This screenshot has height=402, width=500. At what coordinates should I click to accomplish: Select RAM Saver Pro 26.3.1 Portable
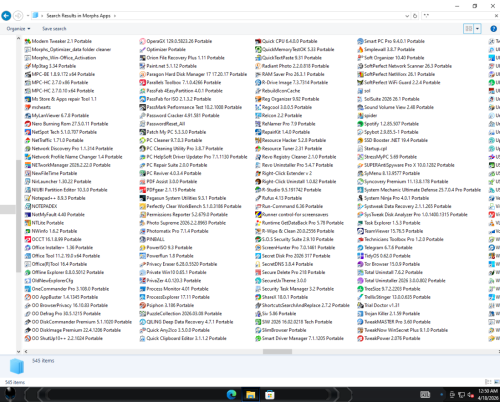(x=290, y=74)
